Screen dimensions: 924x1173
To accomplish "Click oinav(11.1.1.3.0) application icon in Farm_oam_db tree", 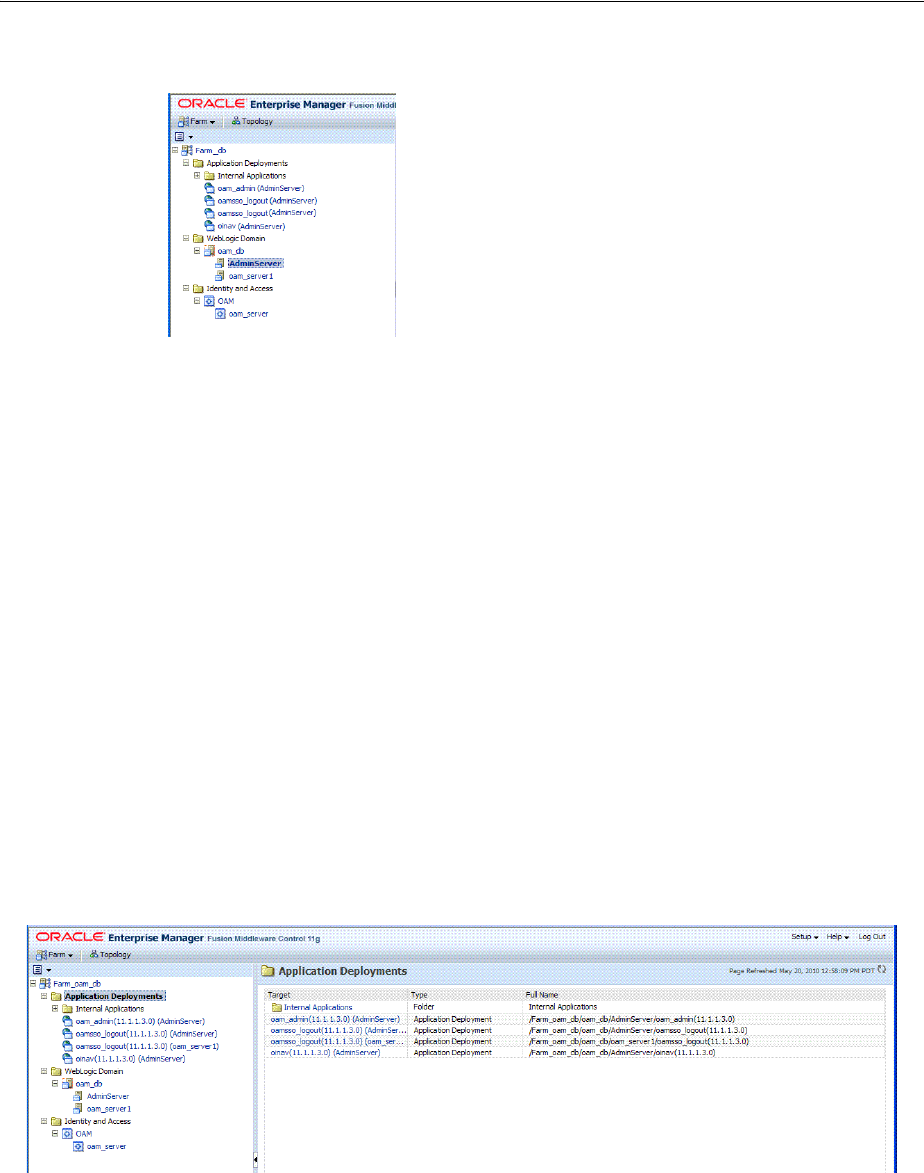I will pos(67,1059).
